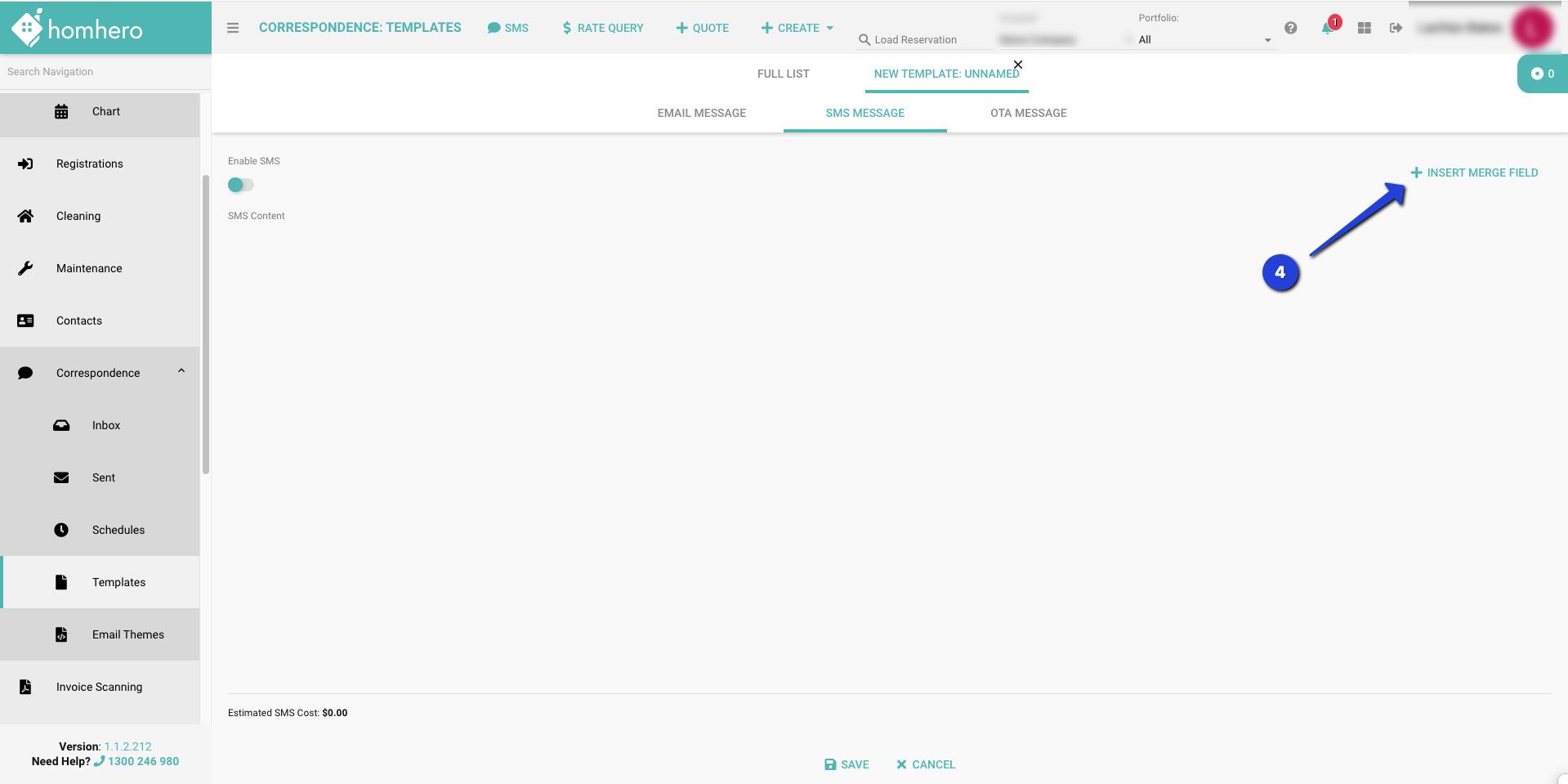Collapse the Correspondence sidebar section
Viewport: 1568px width, 784px height.
pos(181,372)
